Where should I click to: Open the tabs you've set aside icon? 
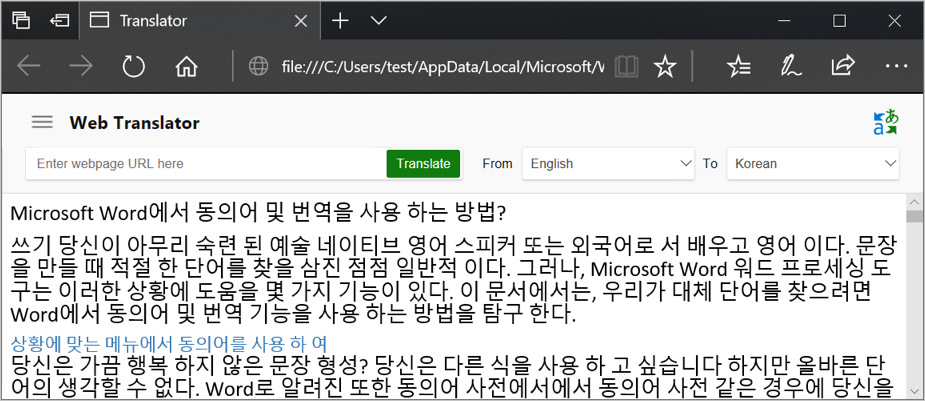[x=21, y=21]
